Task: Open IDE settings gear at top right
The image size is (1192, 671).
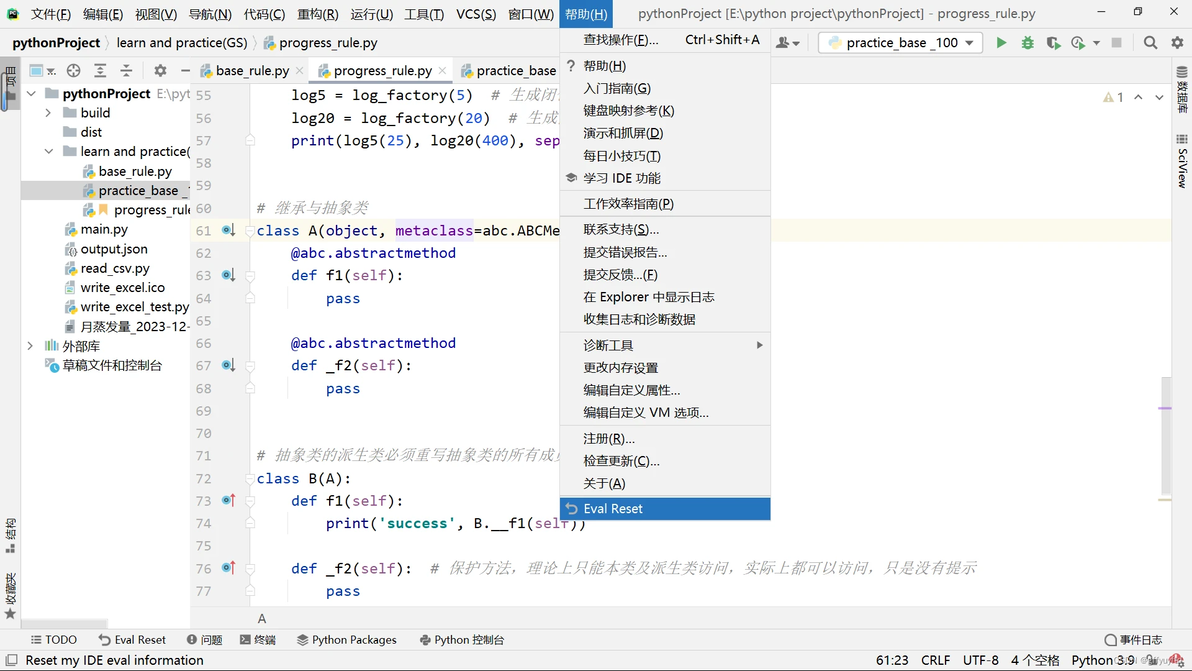Action: pyautogui.click(x=1177, y=43)
